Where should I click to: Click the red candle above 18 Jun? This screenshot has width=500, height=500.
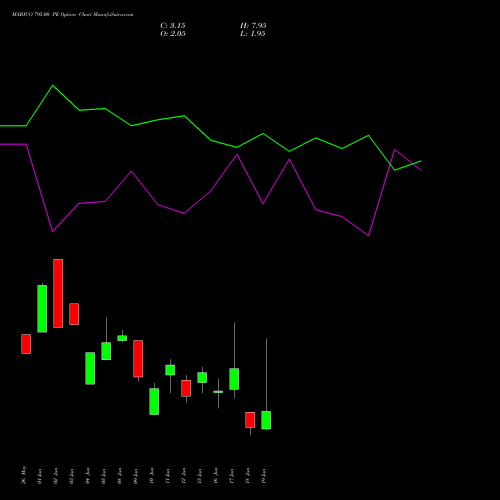250,420
